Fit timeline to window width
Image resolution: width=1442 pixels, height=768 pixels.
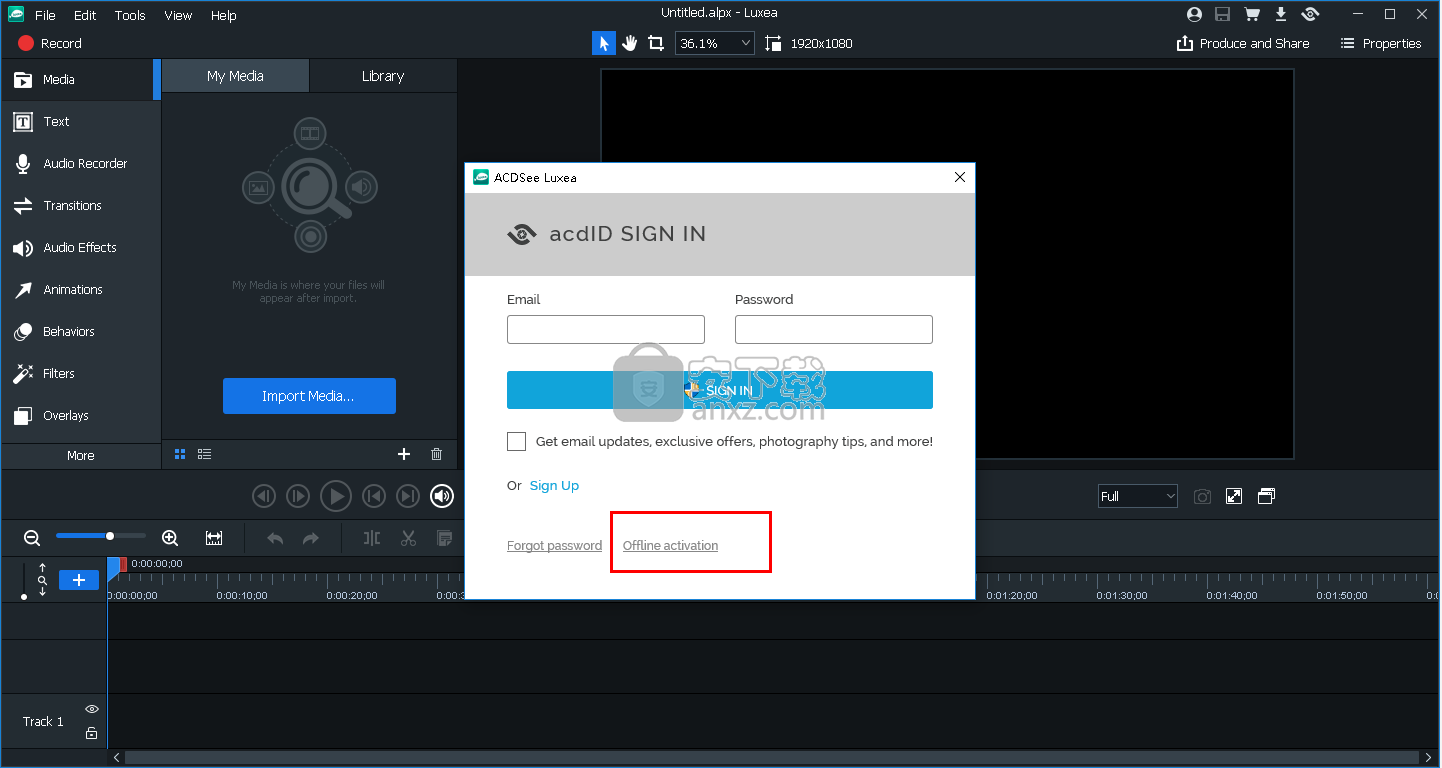[x=214, y=538]
